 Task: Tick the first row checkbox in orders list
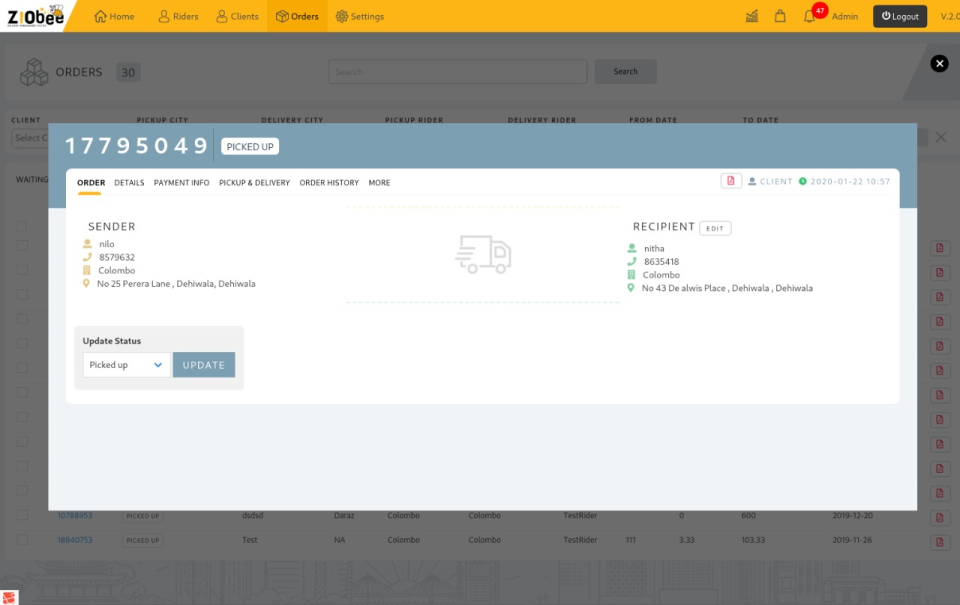click(x=21, y=226)
